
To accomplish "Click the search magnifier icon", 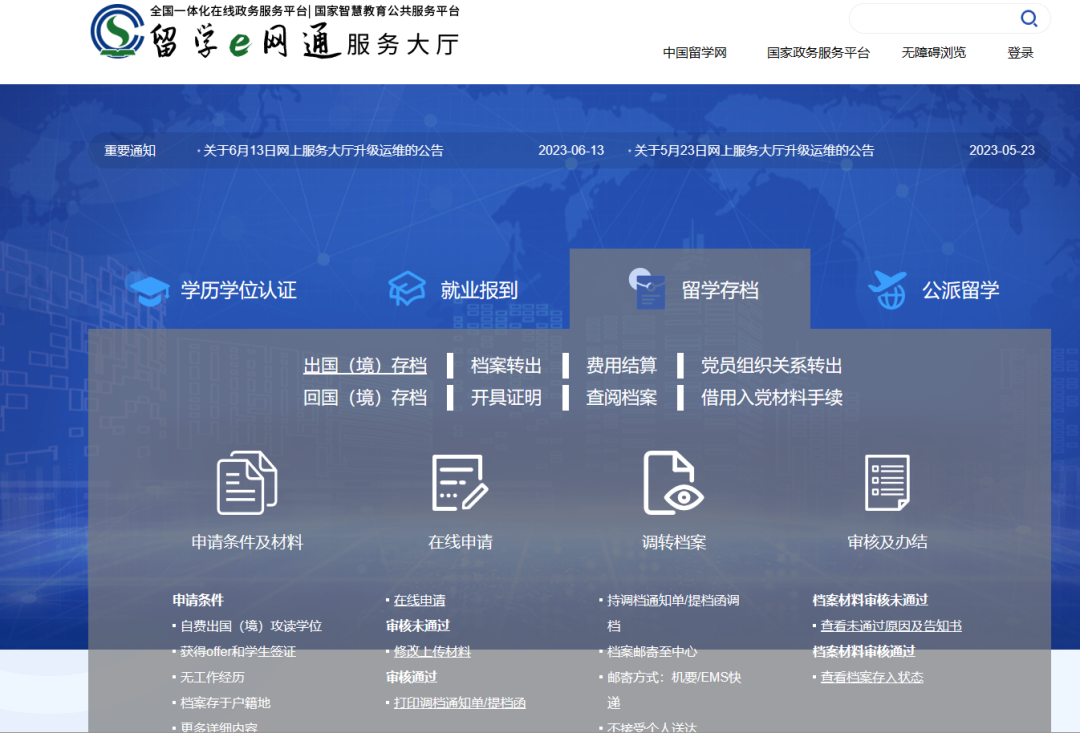I will 1028,18.
